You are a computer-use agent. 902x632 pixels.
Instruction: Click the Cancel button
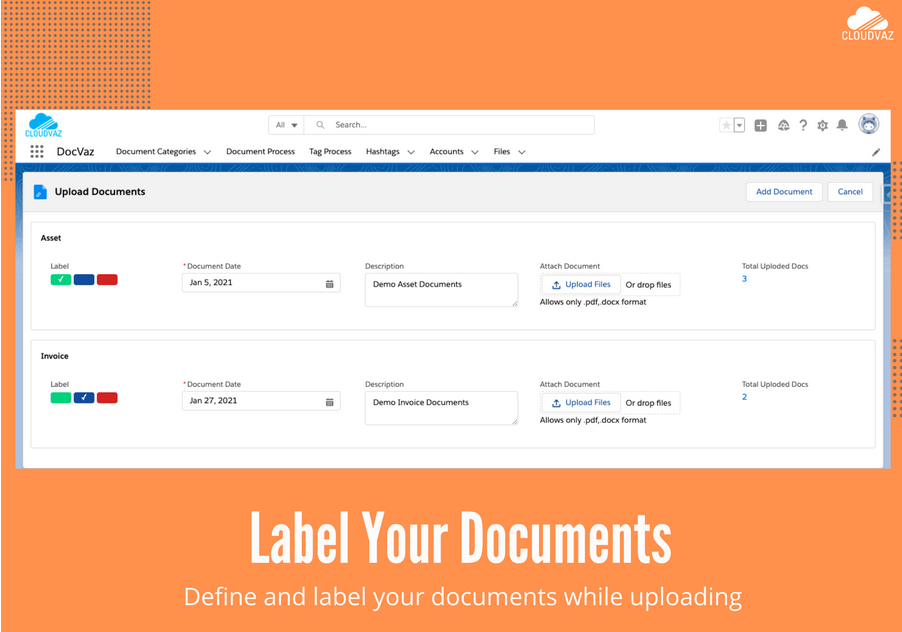(x=850, y=191)
